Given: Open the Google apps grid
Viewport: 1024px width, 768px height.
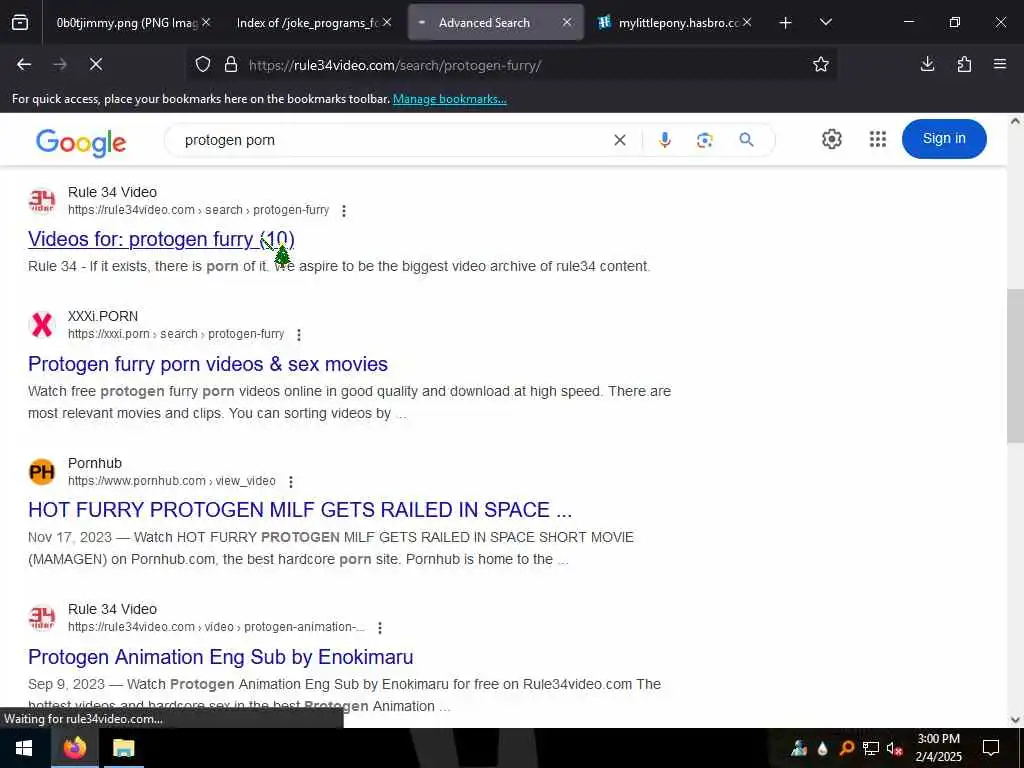Looking at the screenshot, I should click(x=878, y=139).
